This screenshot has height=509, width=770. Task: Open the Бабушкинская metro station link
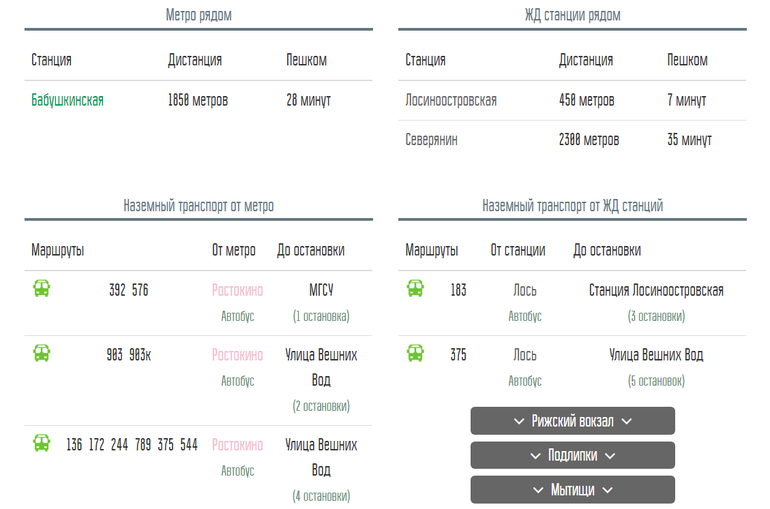(x=67, y=100)
